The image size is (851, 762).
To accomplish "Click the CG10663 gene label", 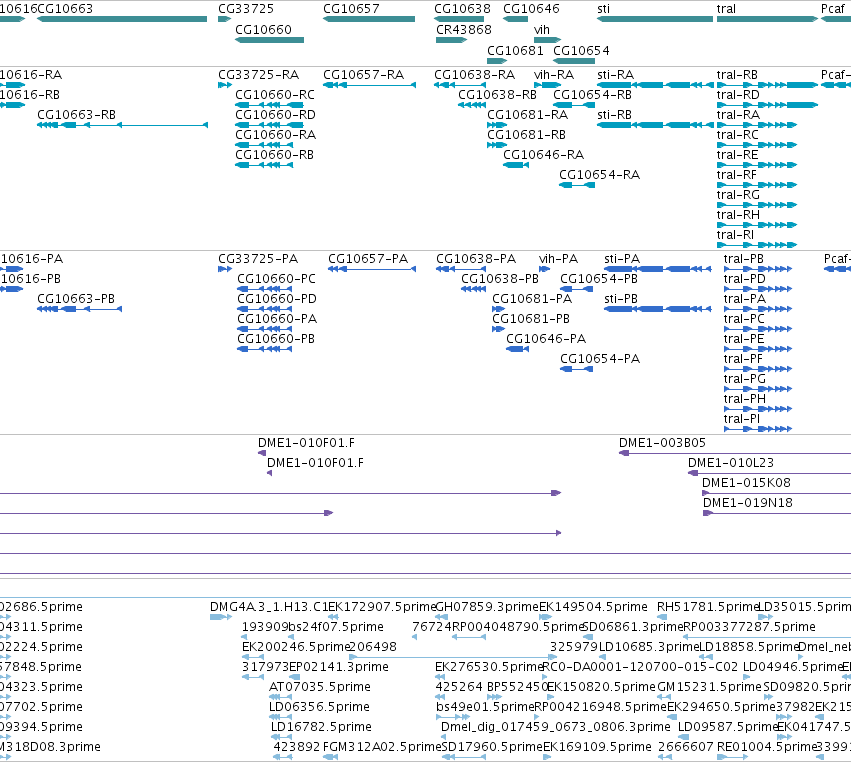I will click(x=65, y=9).
